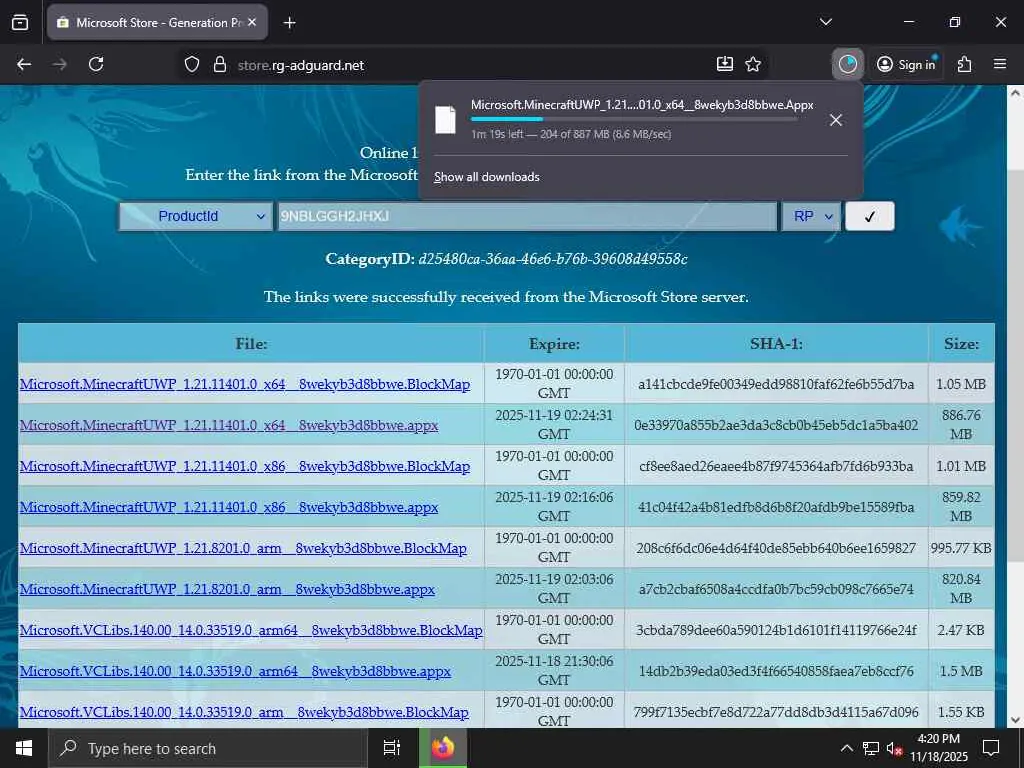The width and height of the screenshot is (1024, 768).
Task: Open the RP ring dropdown
Action: point(811,216)
